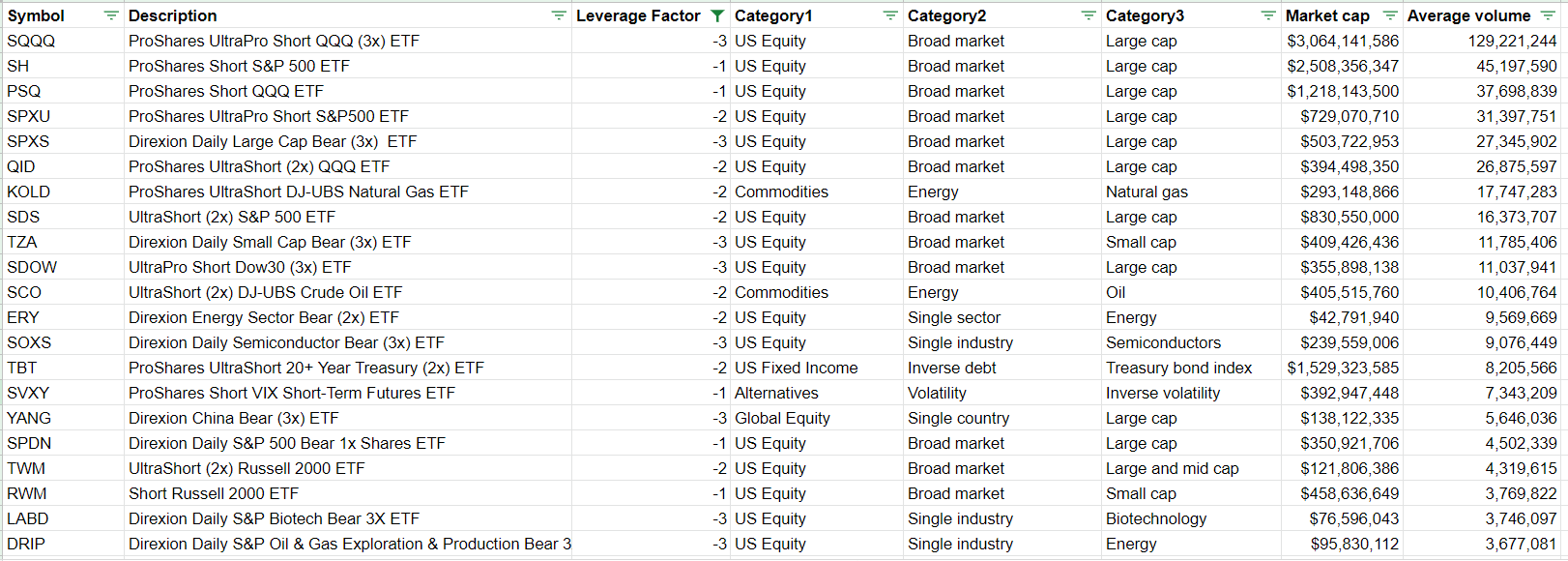Select the SQQQ symbol cell

click(63, 41)
